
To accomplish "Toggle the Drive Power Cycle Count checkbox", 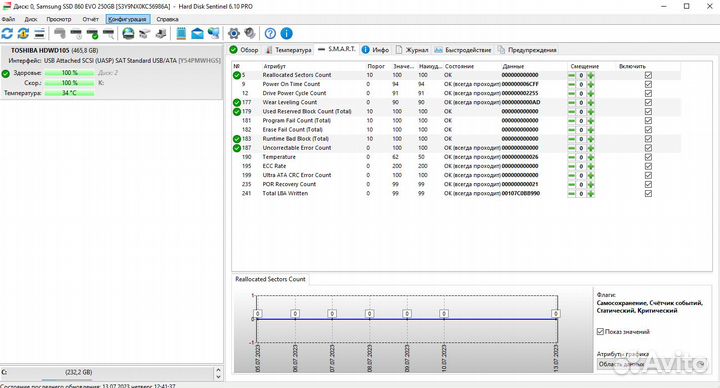I will pos(648,93).
